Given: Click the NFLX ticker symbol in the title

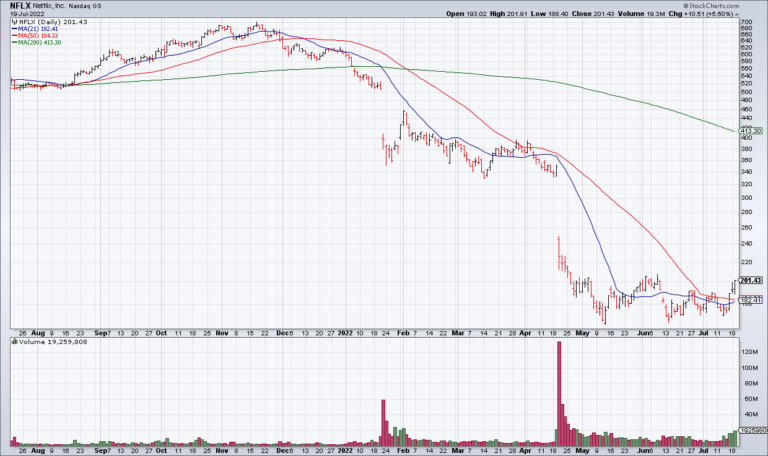Looking at the screenshot, I should tap(20, 6).
